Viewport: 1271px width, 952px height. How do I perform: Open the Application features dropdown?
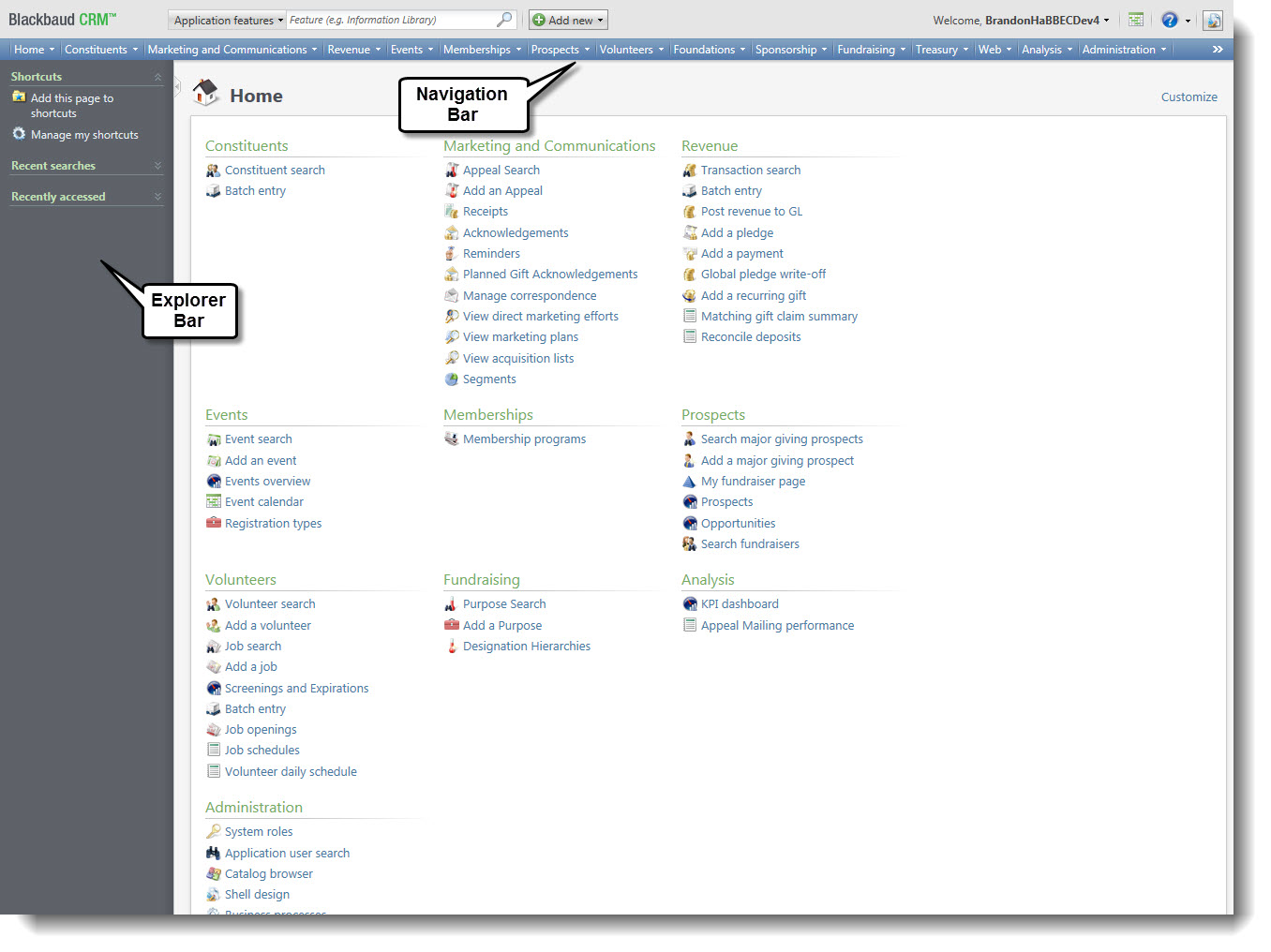[x=228, y=20]
